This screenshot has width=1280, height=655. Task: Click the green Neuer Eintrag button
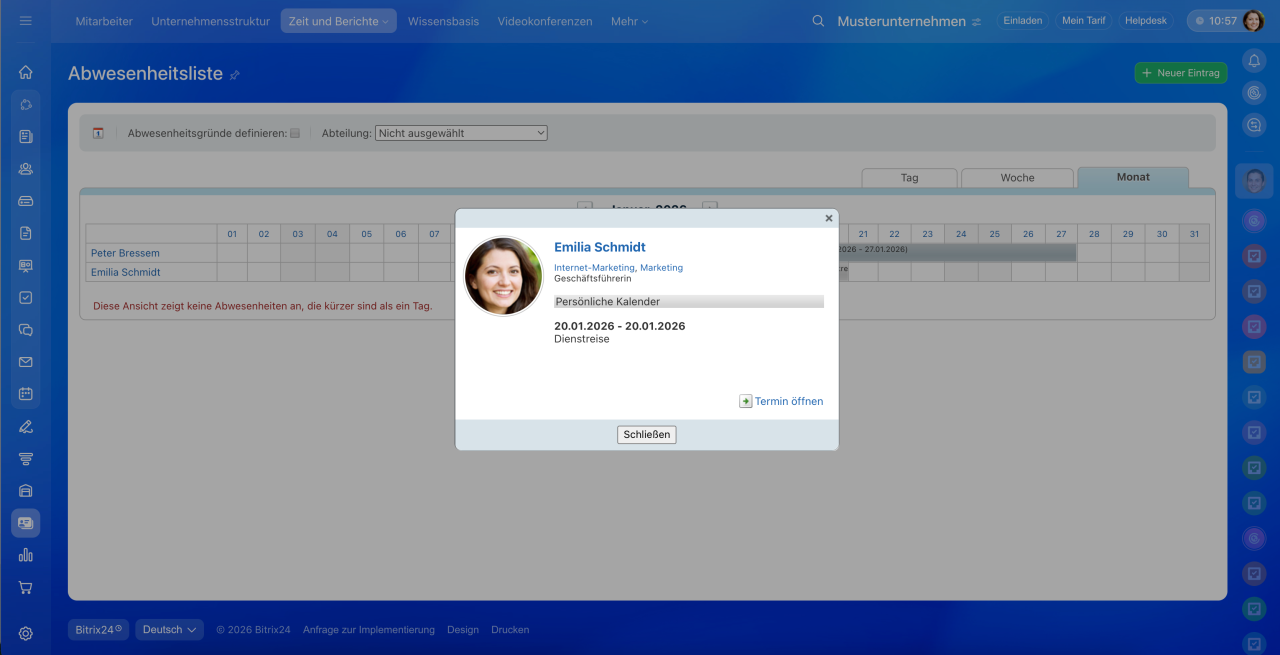[1180, 73]
